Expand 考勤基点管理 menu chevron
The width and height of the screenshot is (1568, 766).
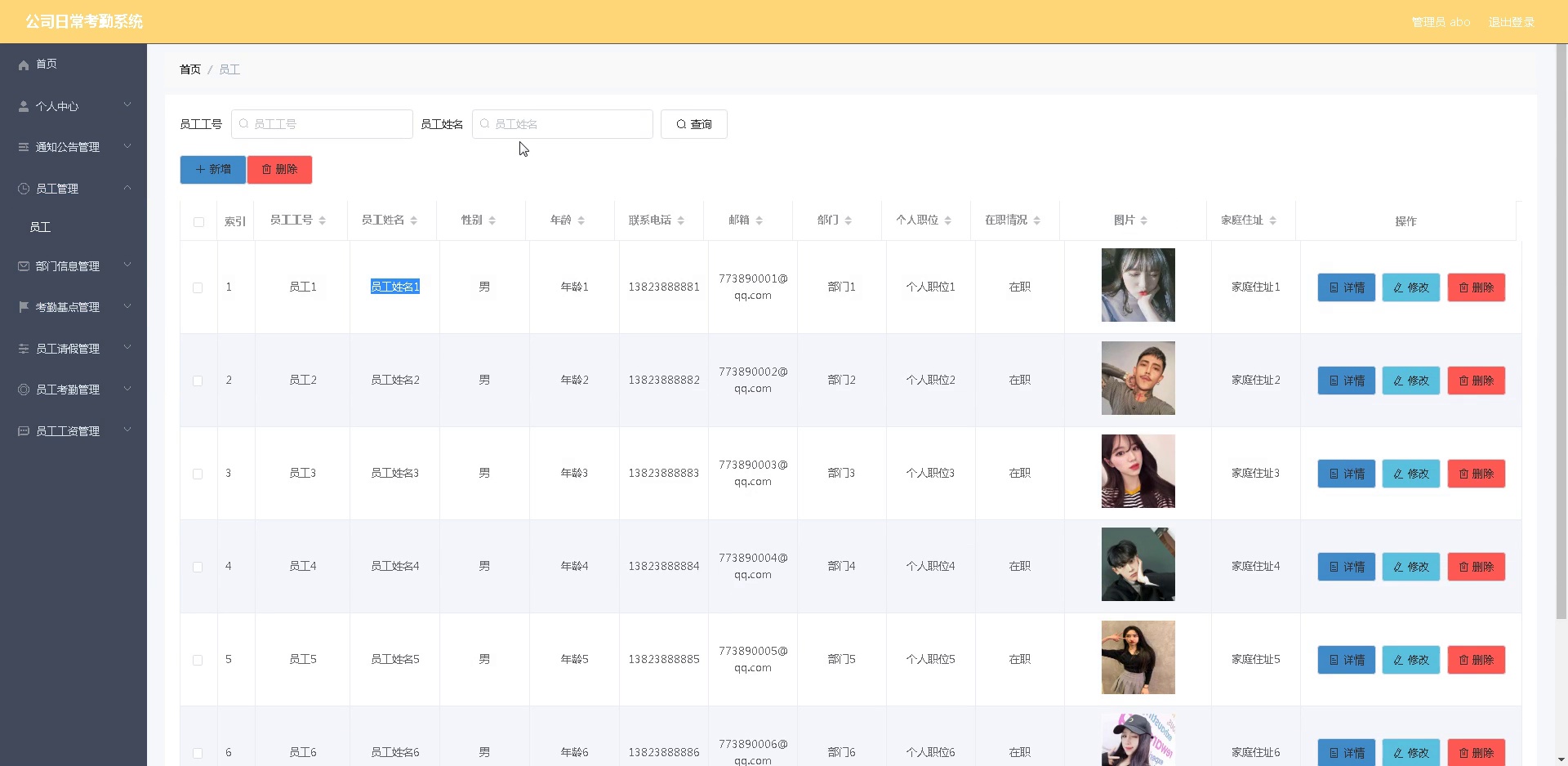click(127, 306)
